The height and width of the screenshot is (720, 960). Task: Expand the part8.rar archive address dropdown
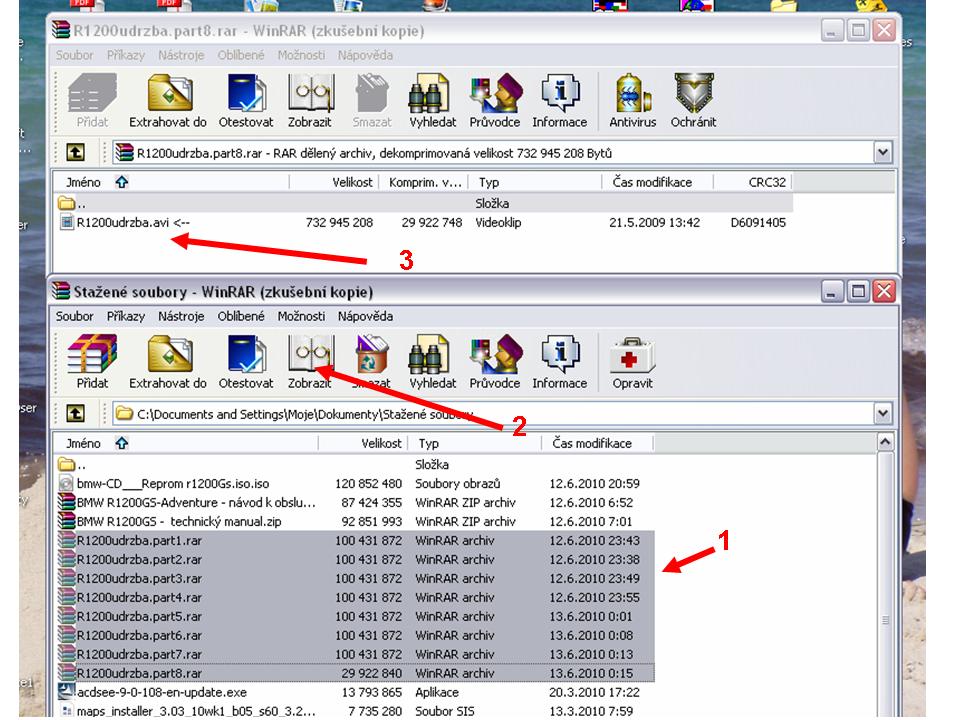pos(883,152)
